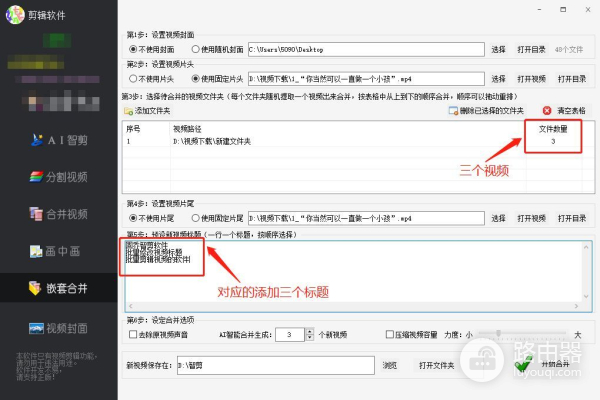
Task: Click 选择 button for video intro
Action: tap(498, 79)
